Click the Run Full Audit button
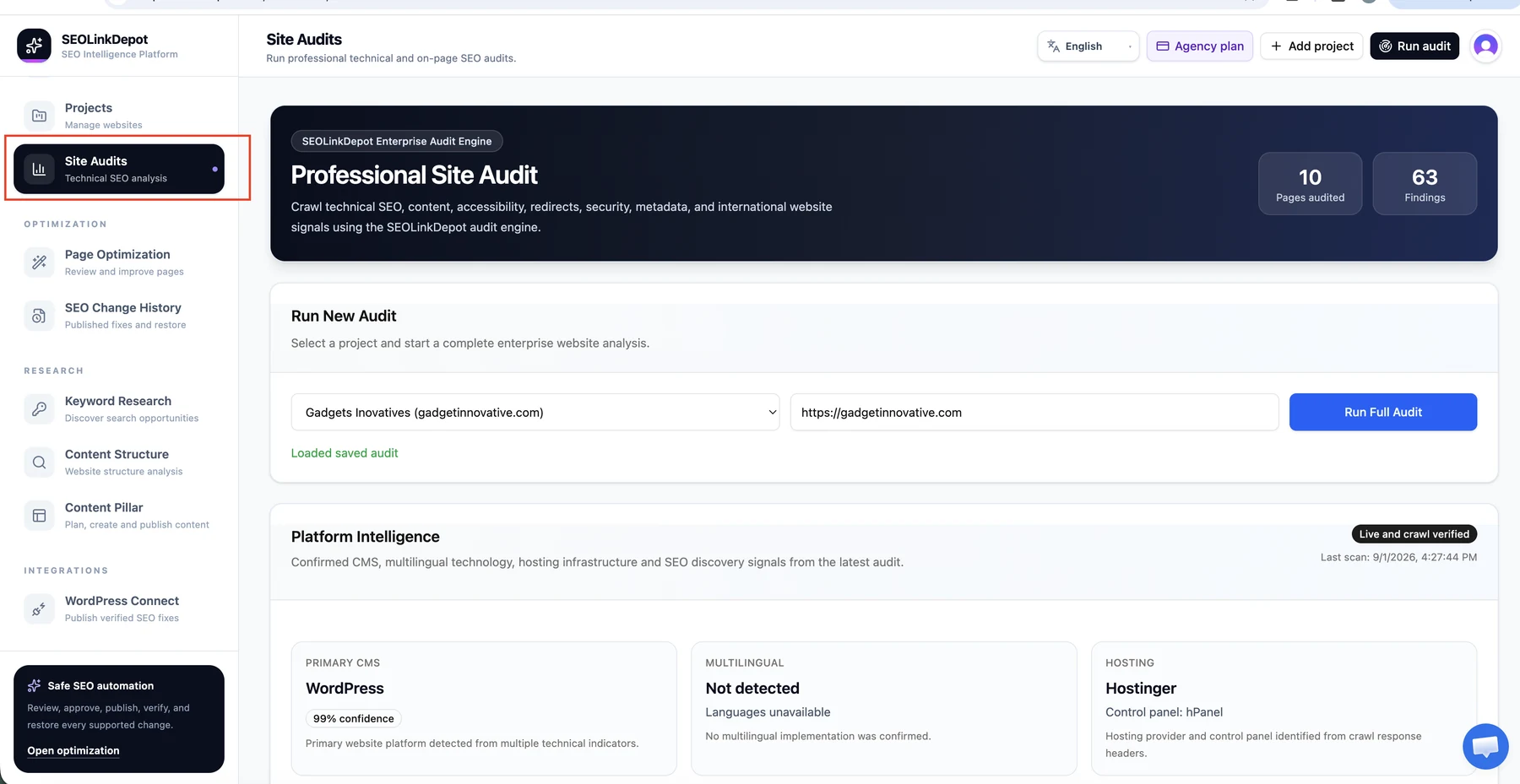Viewport: 1520px width, 784px height. [1383, 412]
